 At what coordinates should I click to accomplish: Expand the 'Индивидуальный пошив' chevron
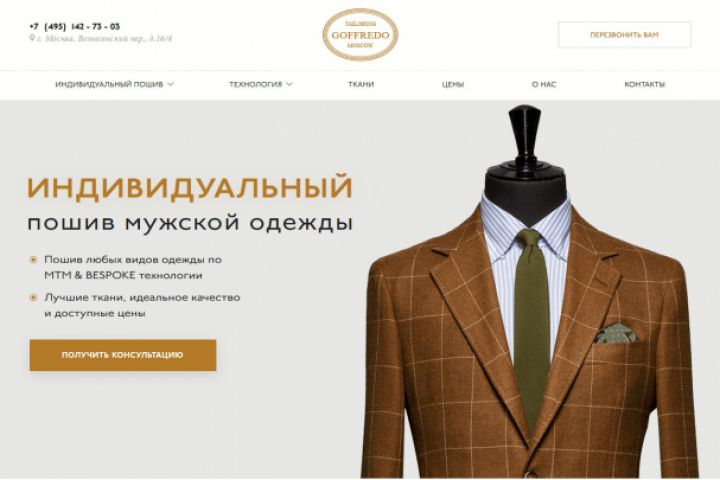pos(170,84)
